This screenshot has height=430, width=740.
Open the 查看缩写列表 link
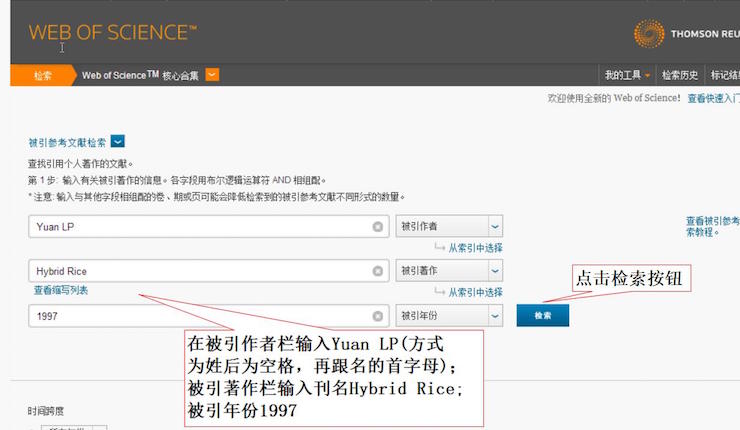coord(61,290)
